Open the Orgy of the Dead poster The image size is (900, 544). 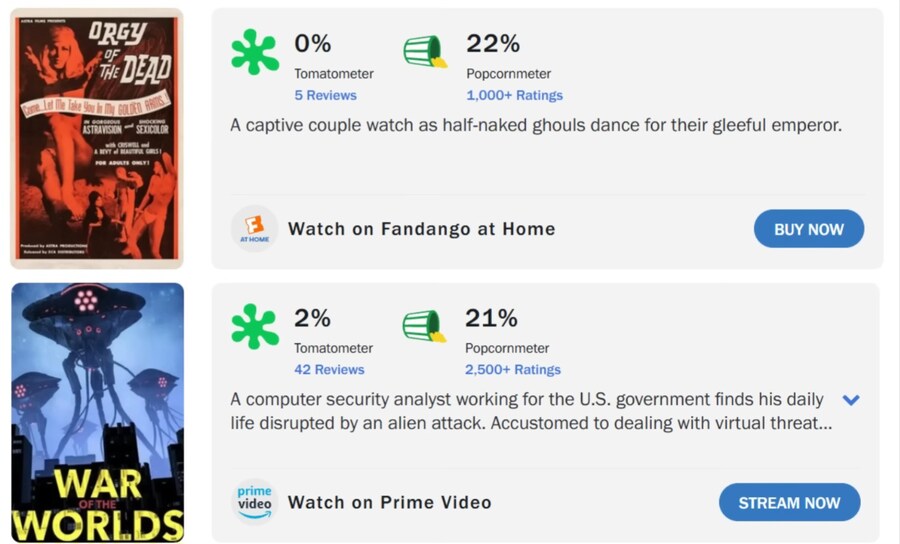97,138
